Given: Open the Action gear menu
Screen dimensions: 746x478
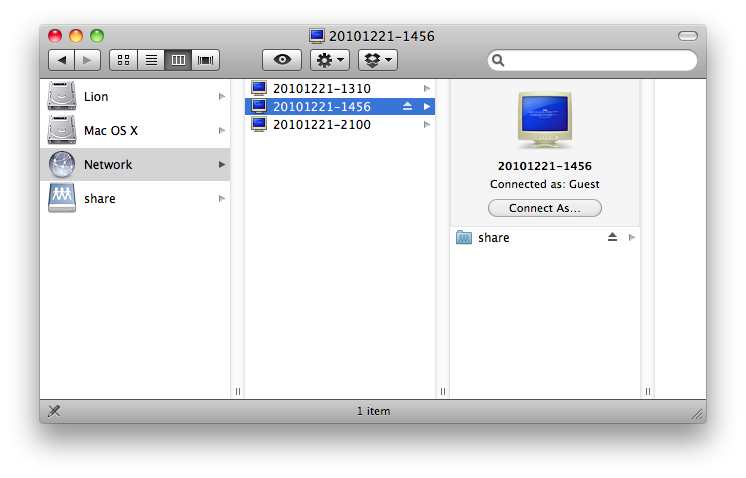Looking at the screenshot, I should click(x=330, y=60).
